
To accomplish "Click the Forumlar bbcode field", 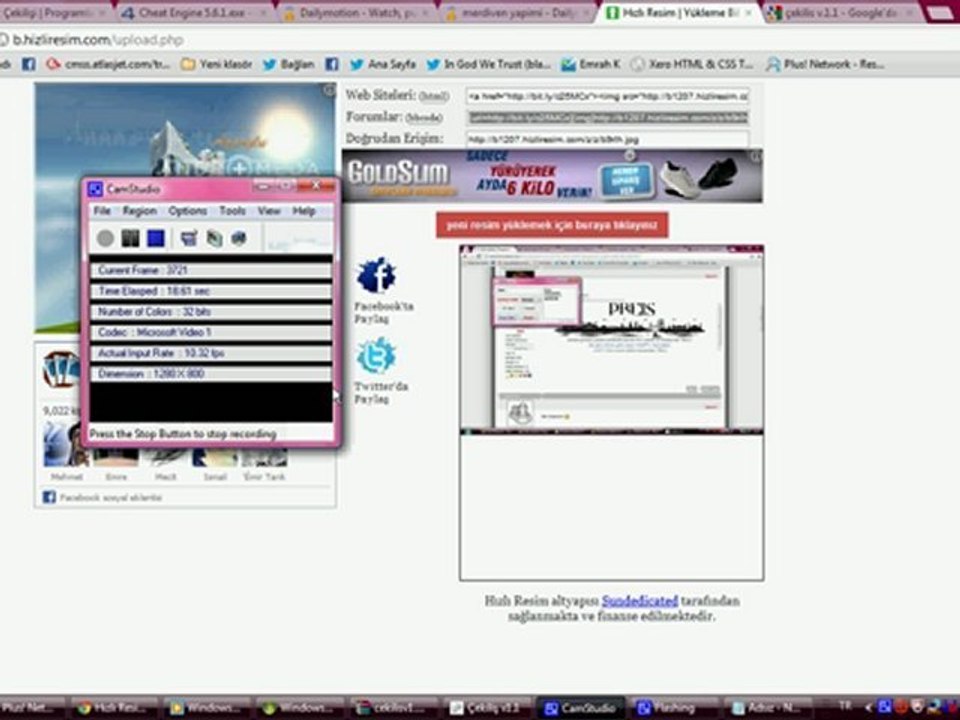I will [607, 118].
